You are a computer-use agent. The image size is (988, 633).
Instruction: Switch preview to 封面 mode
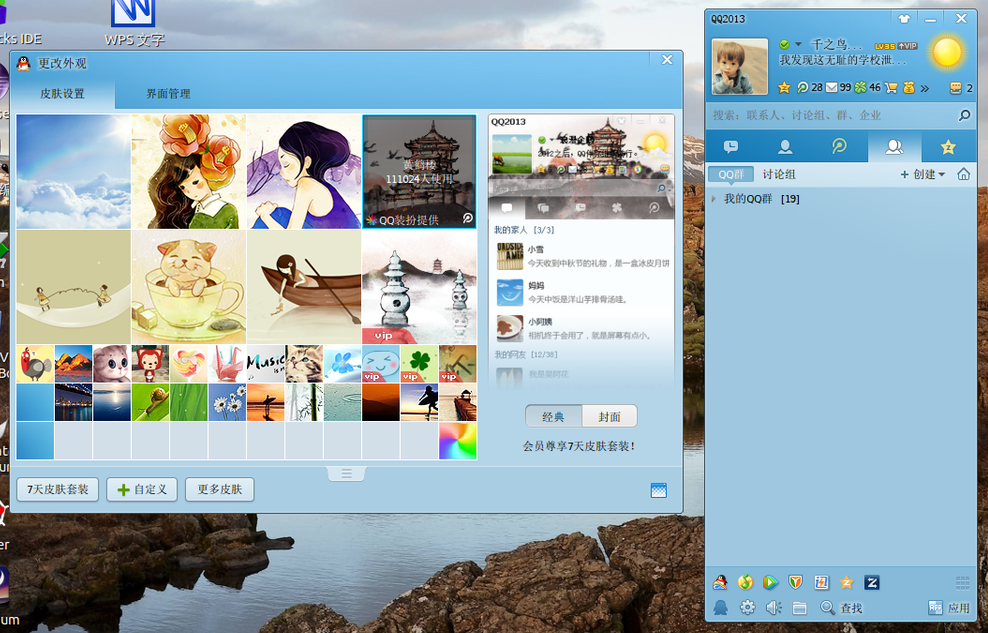pos(609,417)
